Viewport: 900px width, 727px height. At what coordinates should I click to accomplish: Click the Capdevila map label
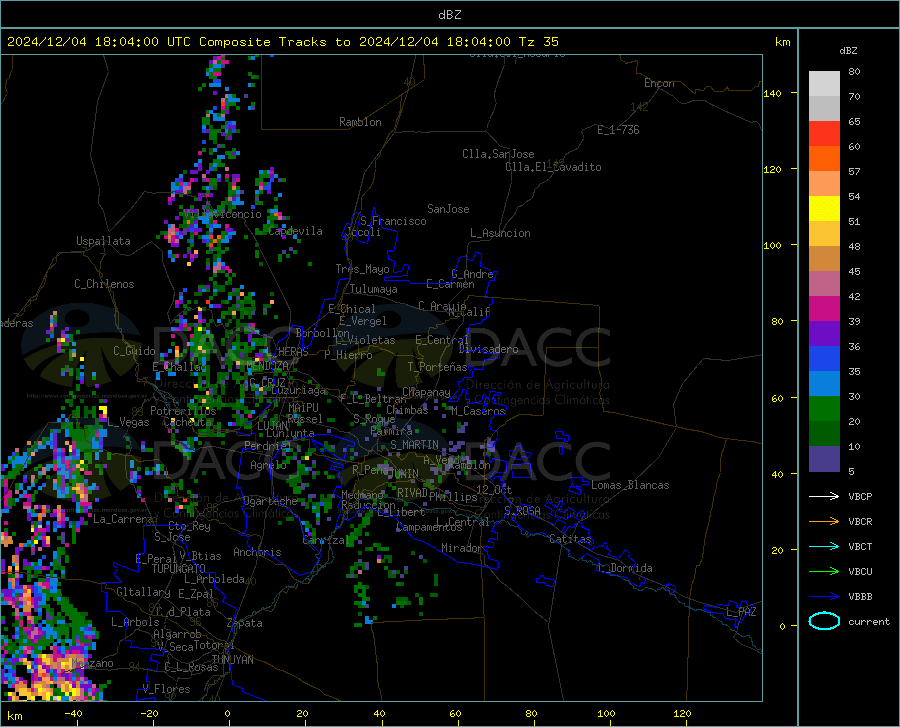(x=296, y=231)
